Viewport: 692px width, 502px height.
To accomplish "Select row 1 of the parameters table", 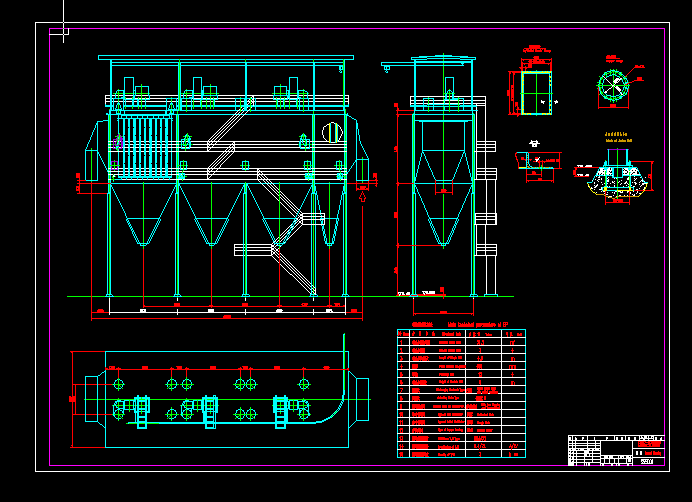I will click(460, 341).
